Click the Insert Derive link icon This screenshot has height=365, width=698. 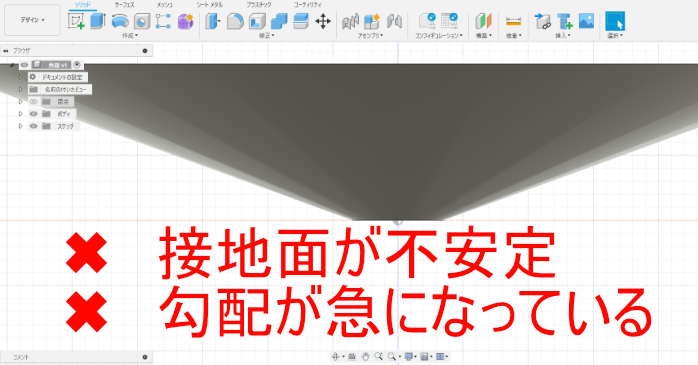(543, 21)
